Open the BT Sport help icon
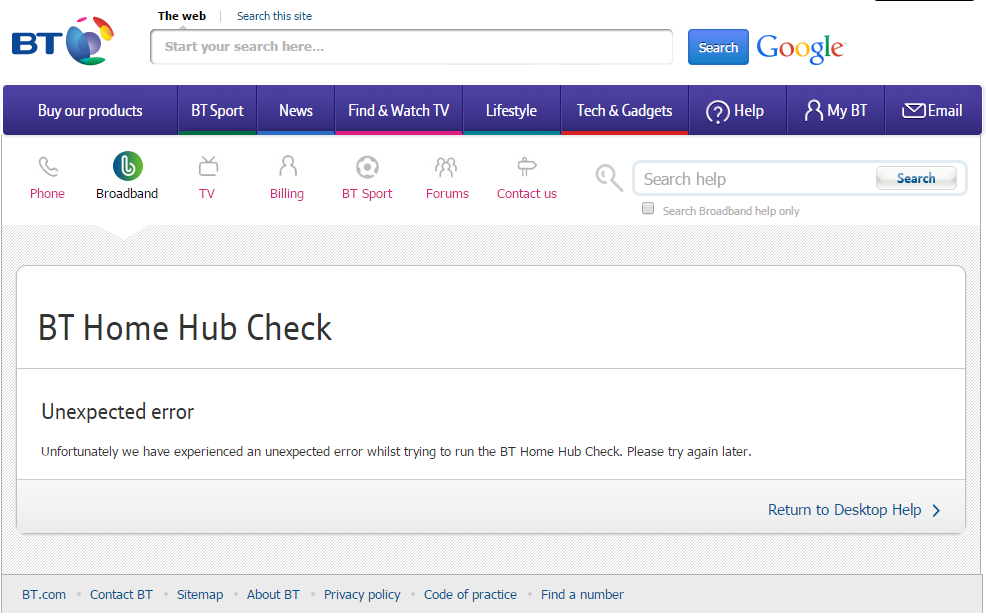The height and width of the screenshot is (616, 986). click(367, 167)
